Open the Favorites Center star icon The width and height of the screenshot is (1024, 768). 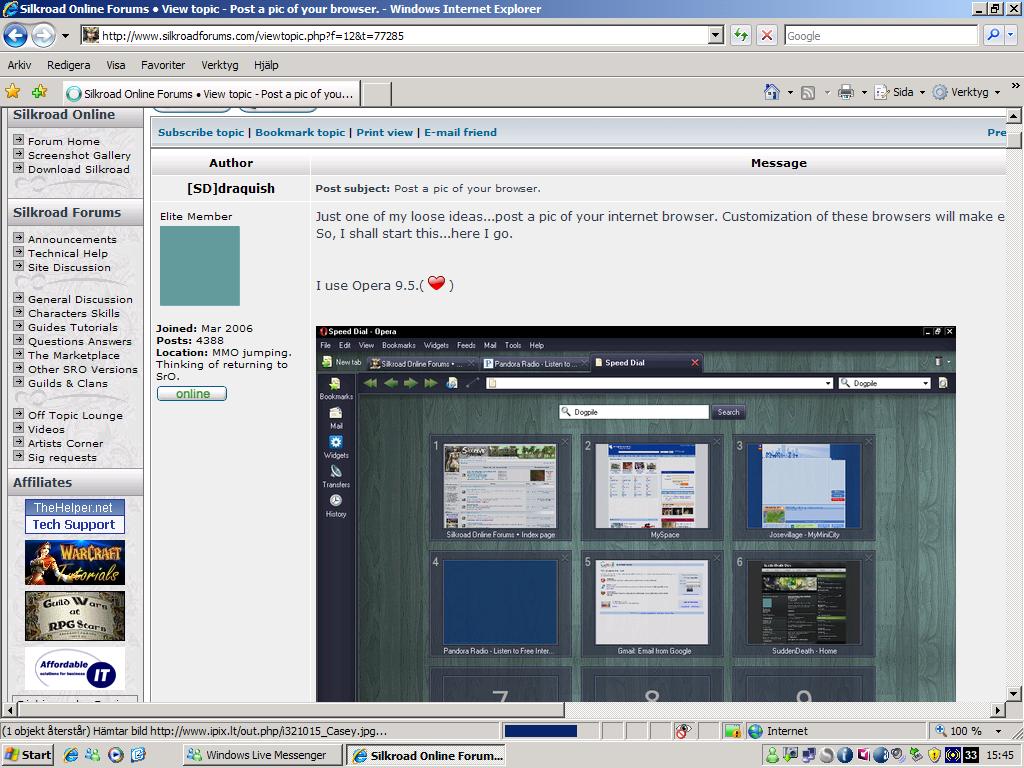(13, 92)
